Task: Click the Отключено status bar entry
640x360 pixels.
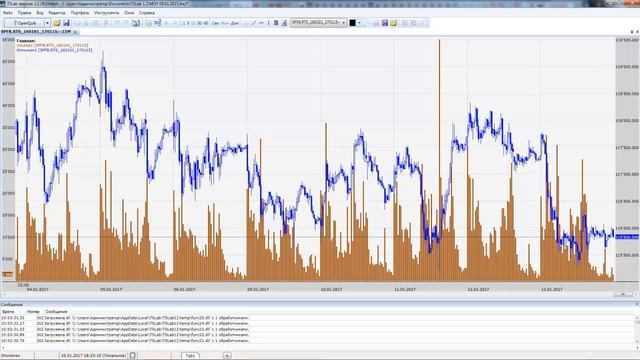Action: pos(10,356)
